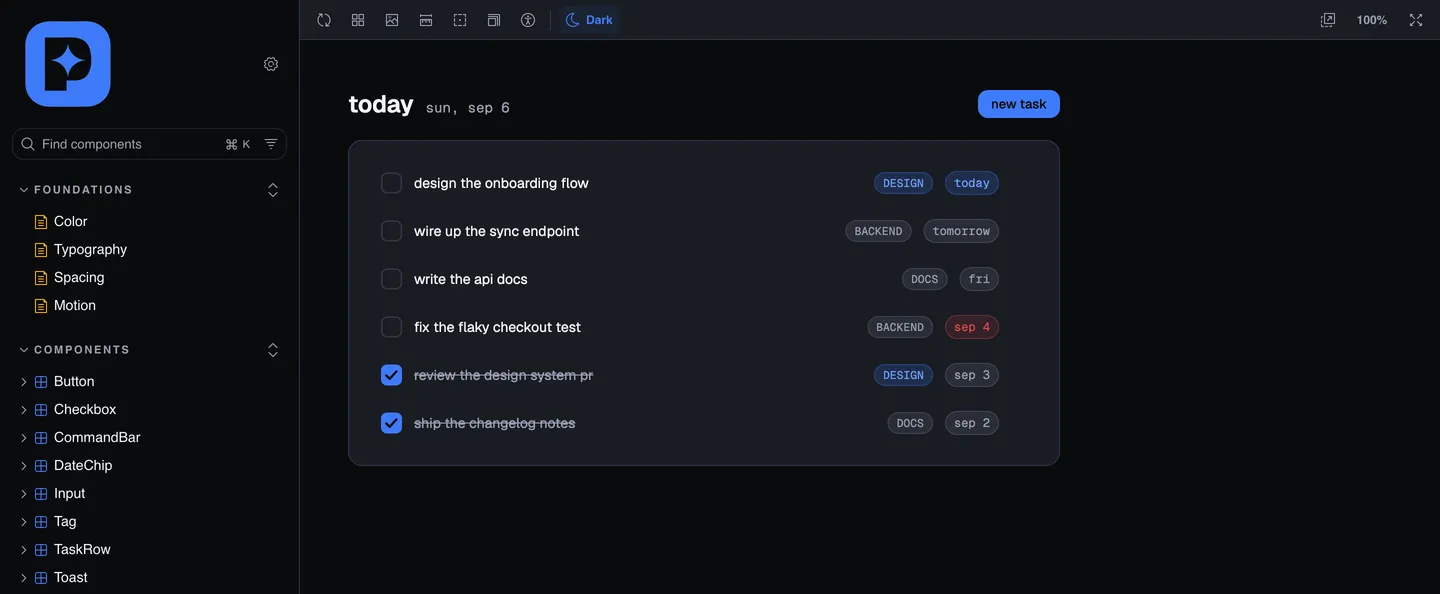The image size is (1440, 594).
Task: Click the task text fix the flaky checkout test
Action: tap(497, 327)
